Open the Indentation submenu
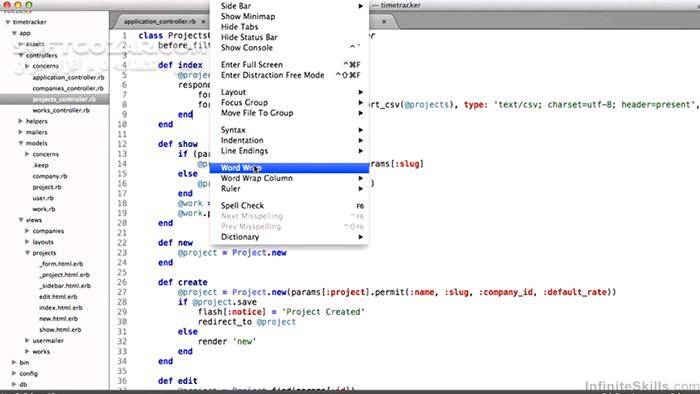 tap(289, 141)
